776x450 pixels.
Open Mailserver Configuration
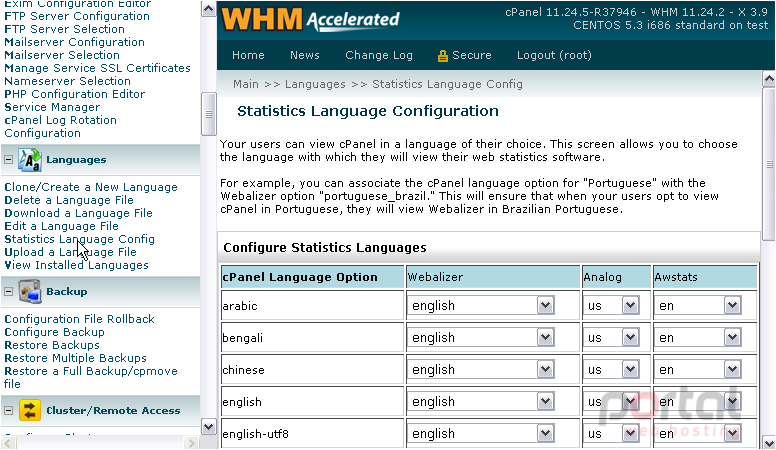point(74,42)
